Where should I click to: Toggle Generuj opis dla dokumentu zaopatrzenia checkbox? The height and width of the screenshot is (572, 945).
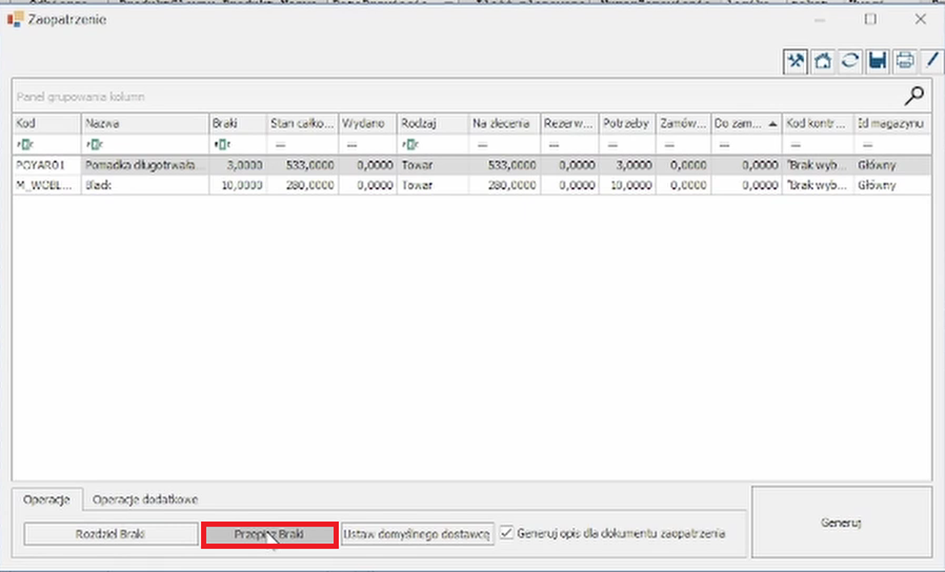point(507,533)
